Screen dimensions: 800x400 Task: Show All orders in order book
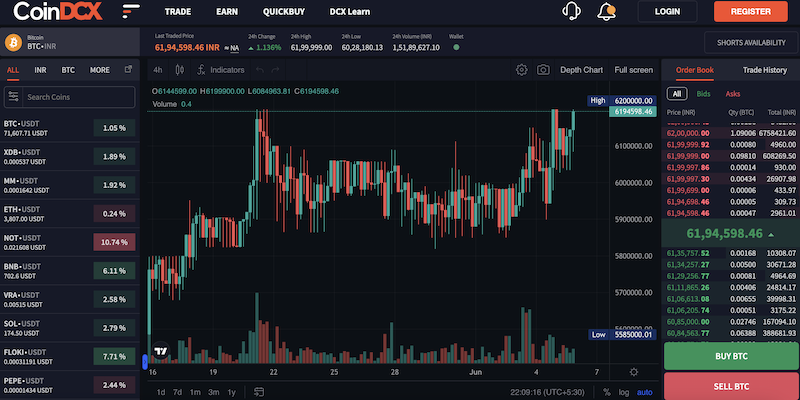(677, 94)
